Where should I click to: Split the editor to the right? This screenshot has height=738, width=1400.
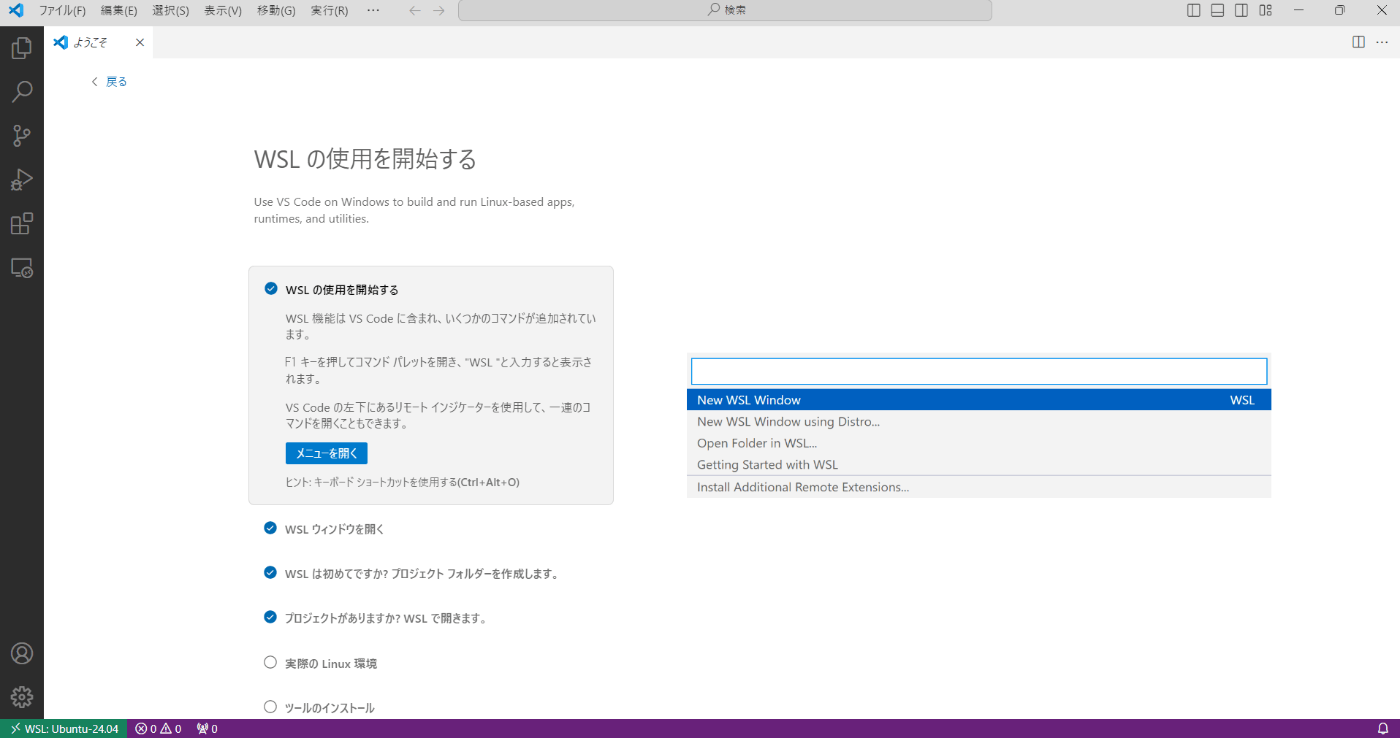(1358, 42)
